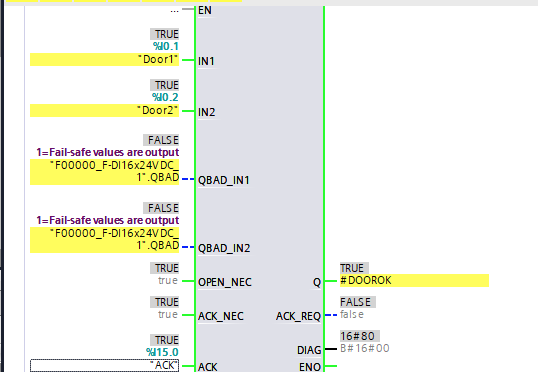538x372 pixels.
Task: Select the IN1 pin label
Action: (x=206, y=61)
